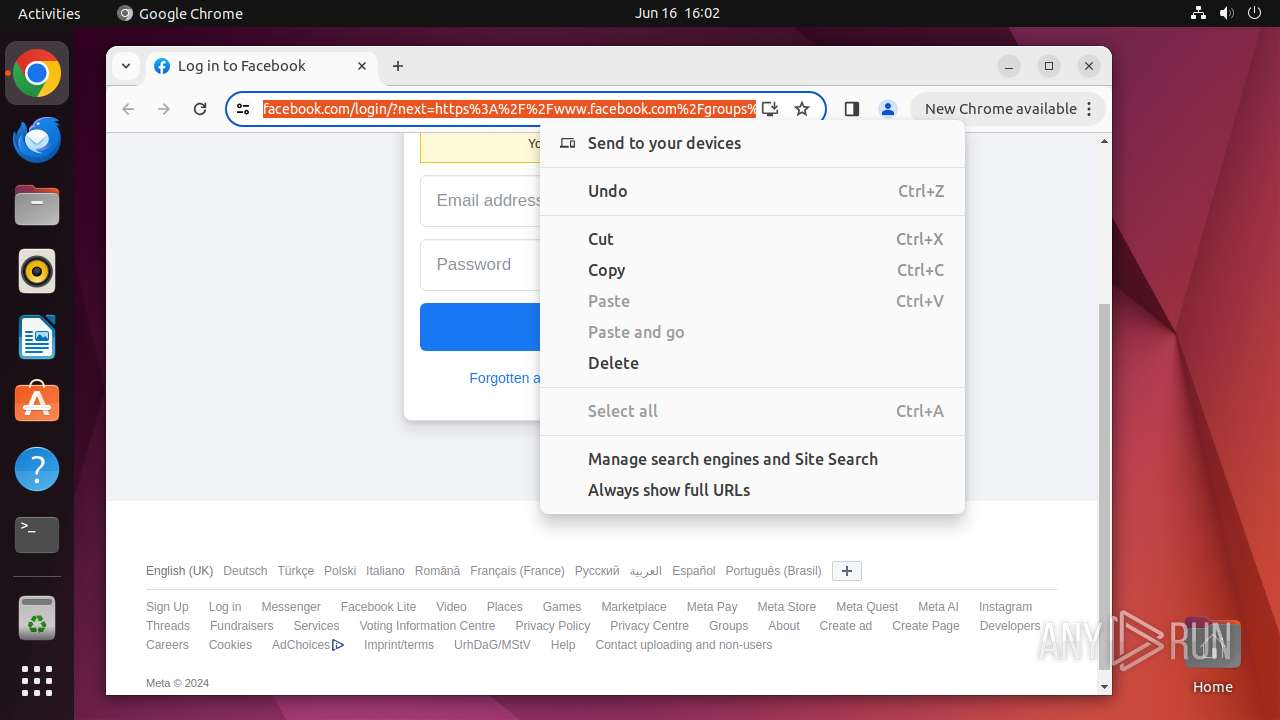
Task: Show Applications grid in the dock
Action: [x=37, y=681]
